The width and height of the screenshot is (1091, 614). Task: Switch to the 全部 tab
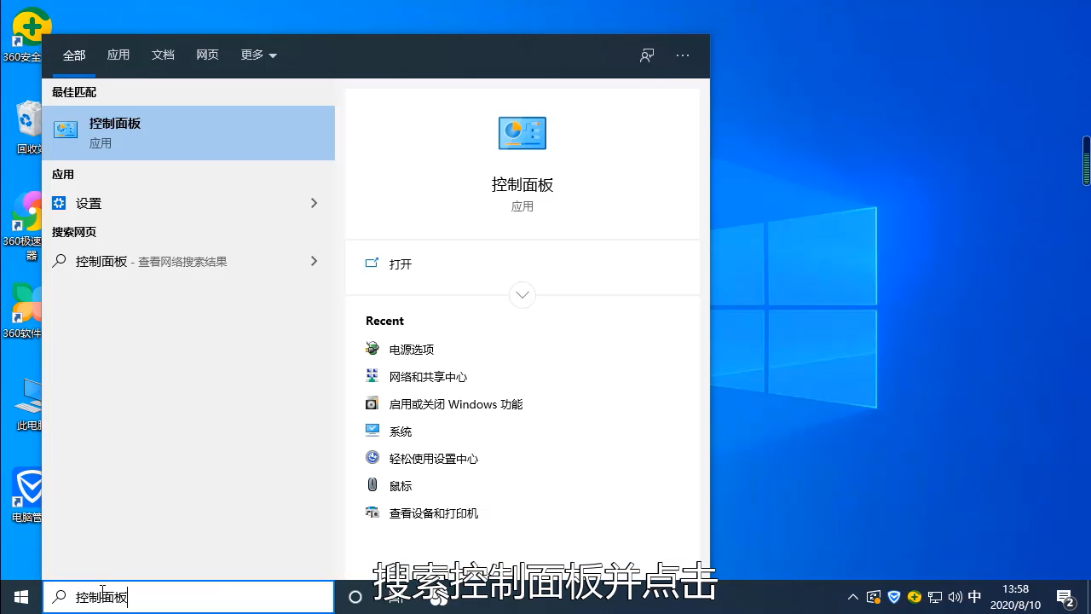point(74,55)
